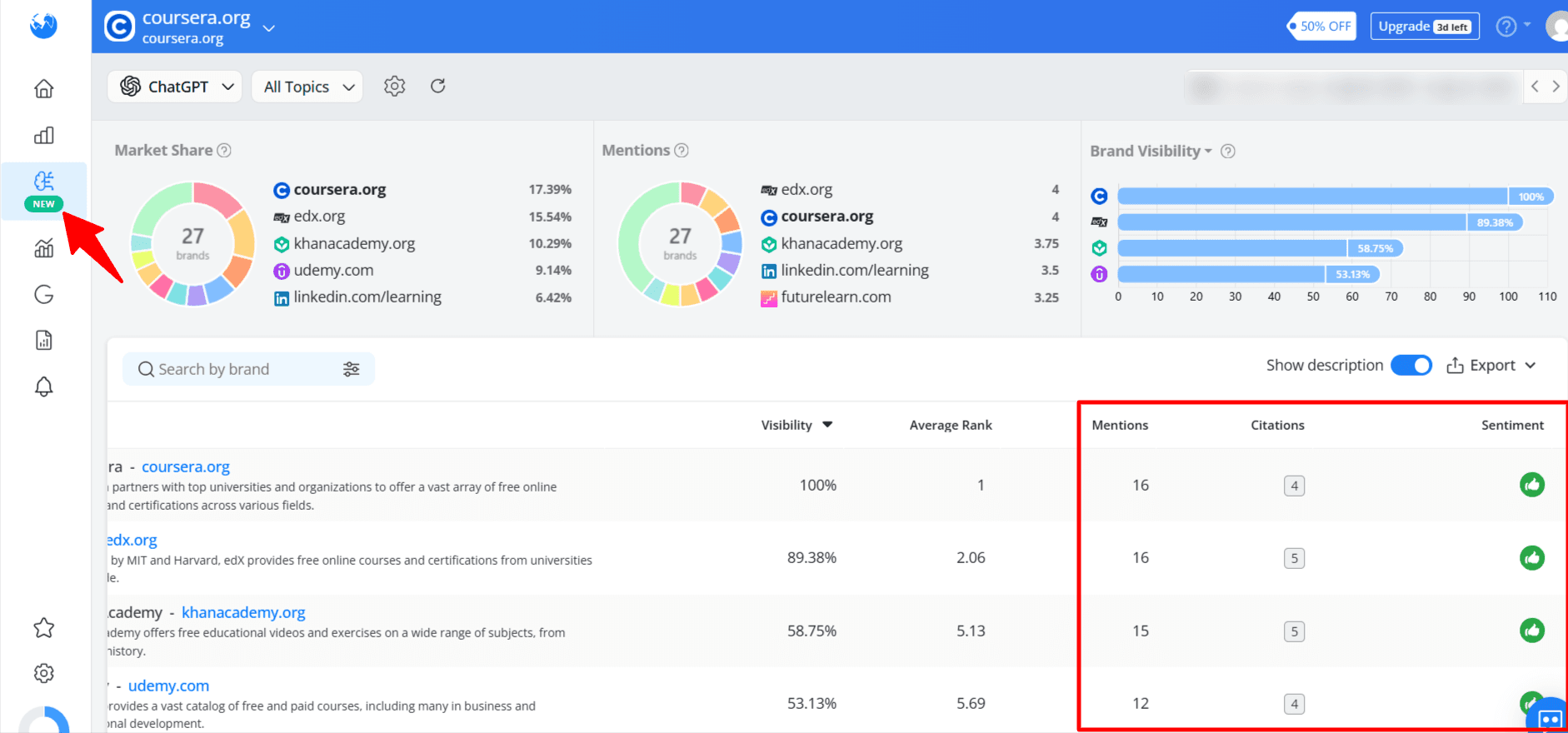Refresh data with the reload icon
Screen dimensions: 1568x733
438,86
